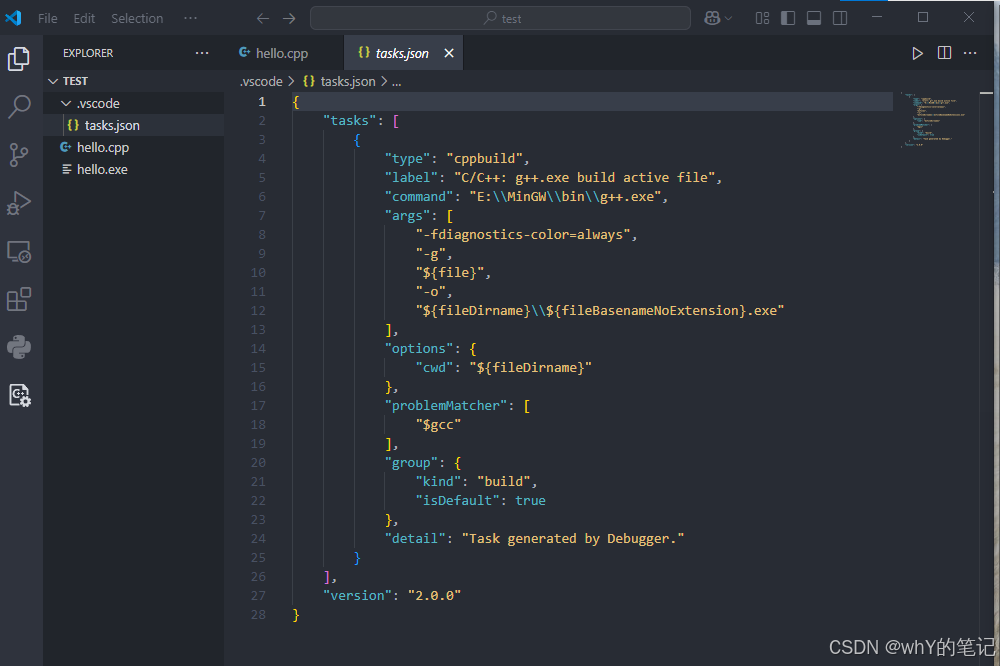
Task: Toggle the secondary side bar
Action: [840, 18]
